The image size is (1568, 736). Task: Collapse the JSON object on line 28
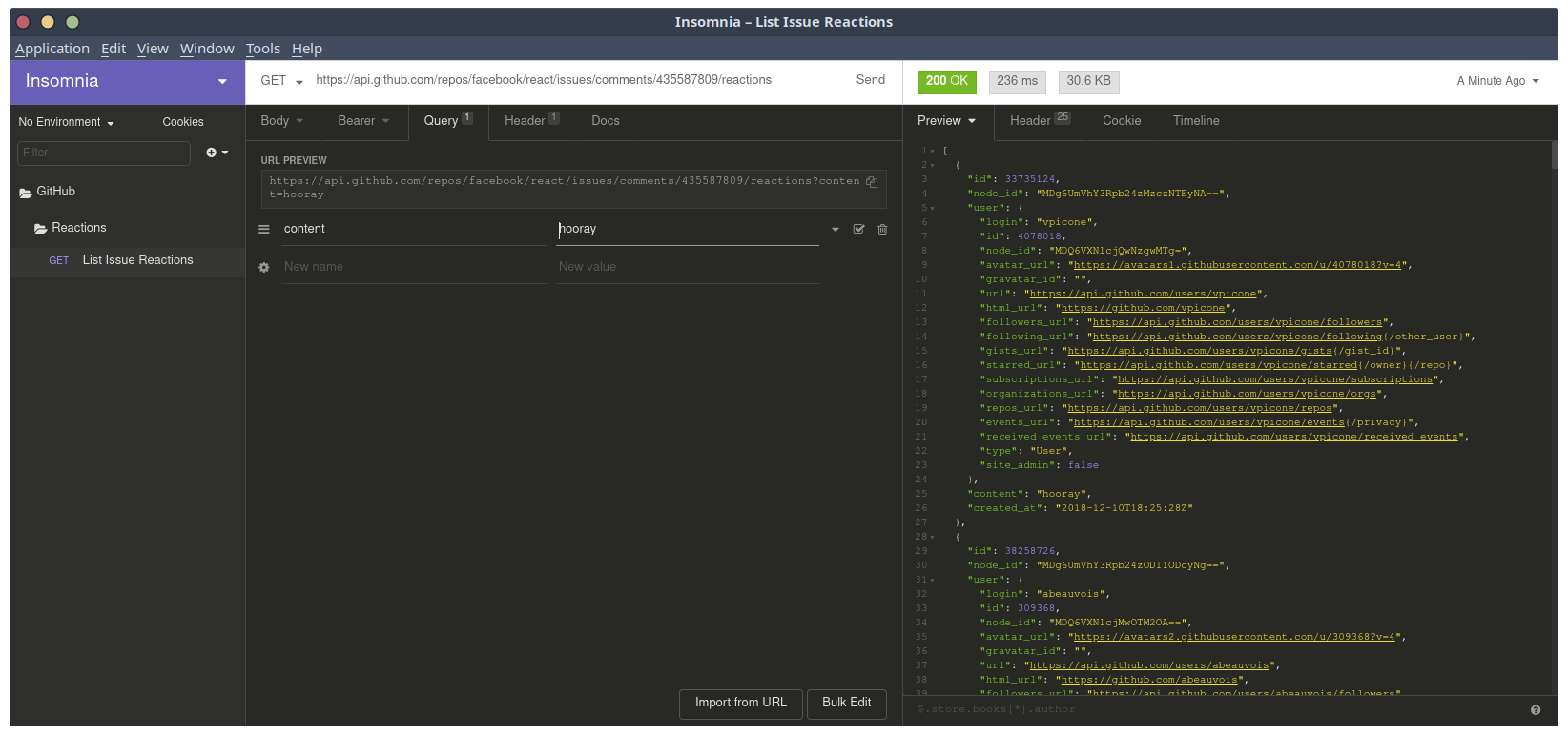tap(932, 537)
